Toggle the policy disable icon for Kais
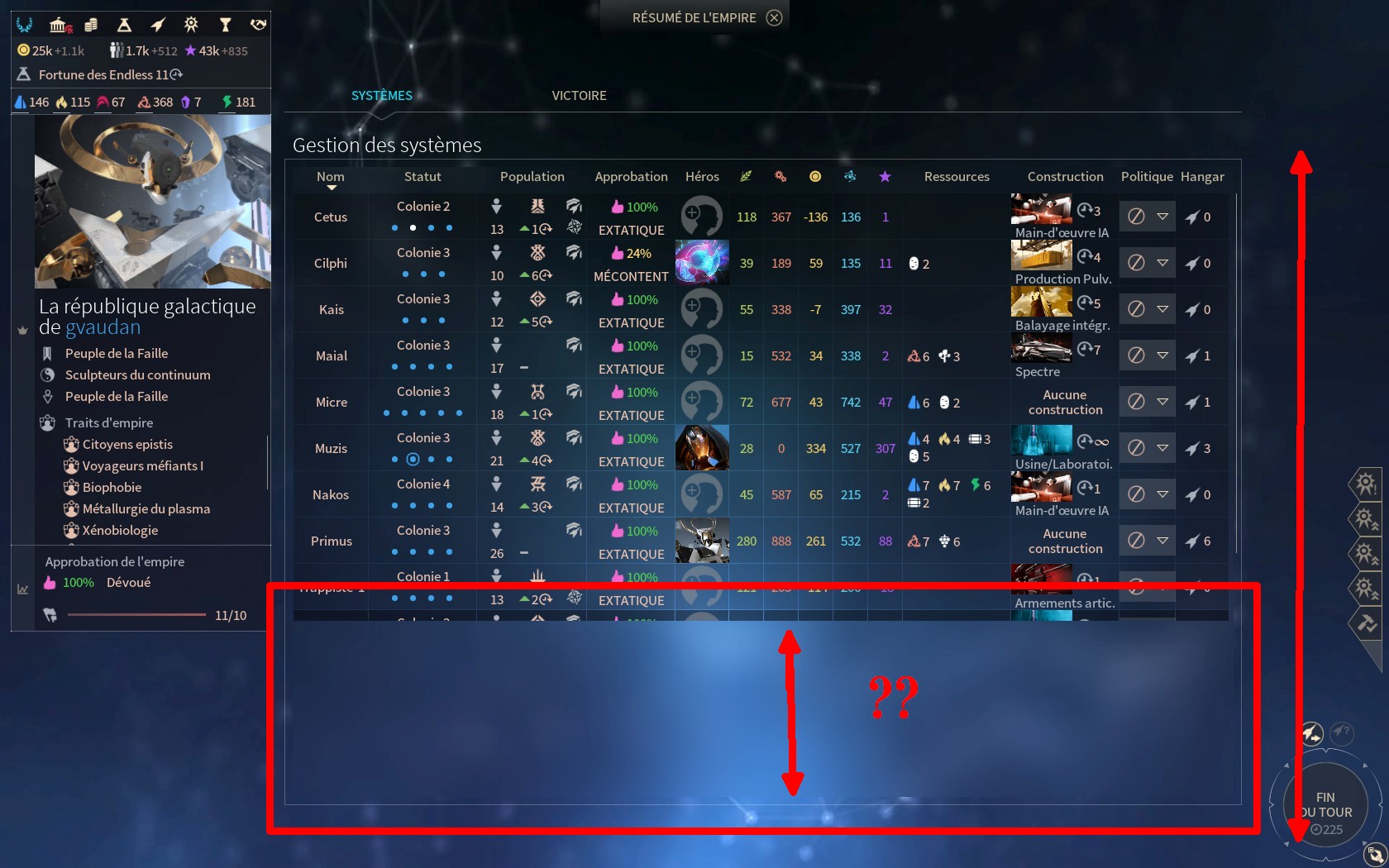The width and height of the screenshot is (1389, 868). (1136, 309)
